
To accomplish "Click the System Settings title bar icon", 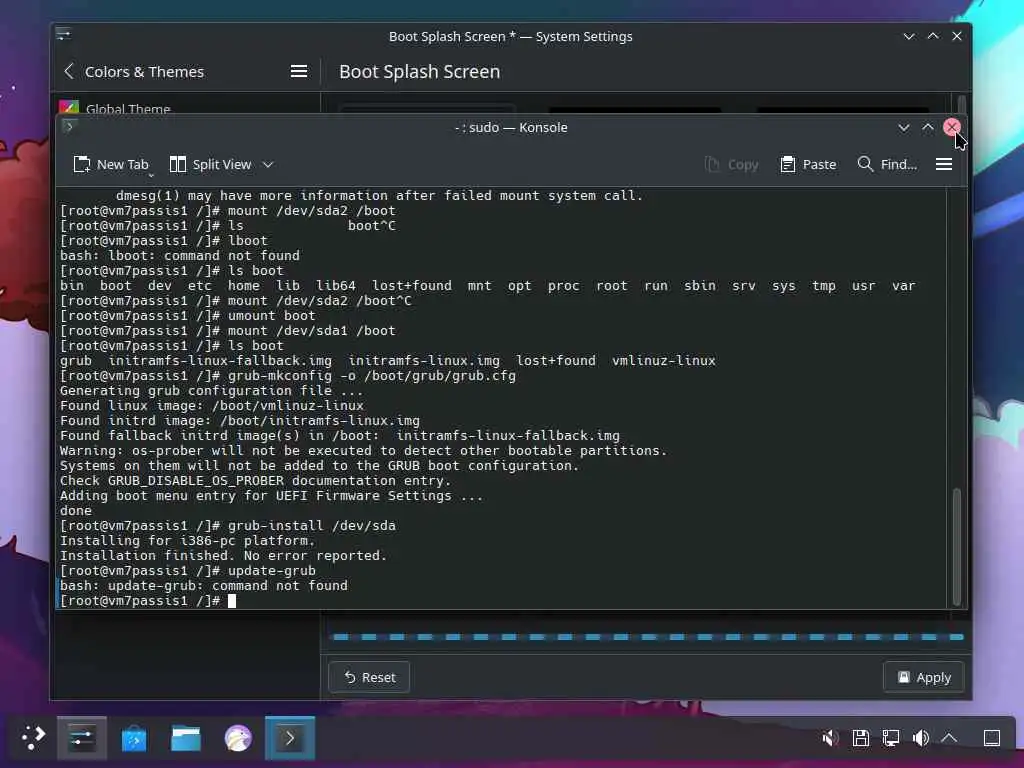I will point(63,34).
